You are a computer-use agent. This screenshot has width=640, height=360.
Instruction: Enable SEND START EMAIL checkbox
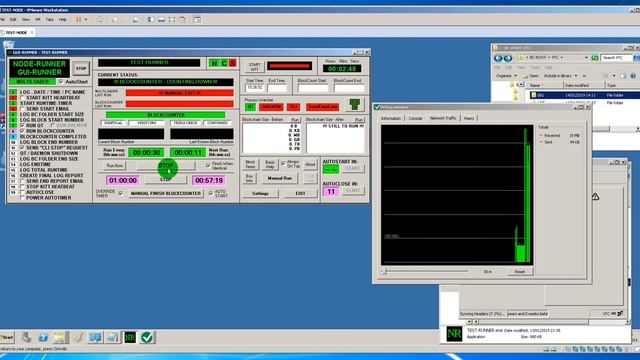pos(22,109)
